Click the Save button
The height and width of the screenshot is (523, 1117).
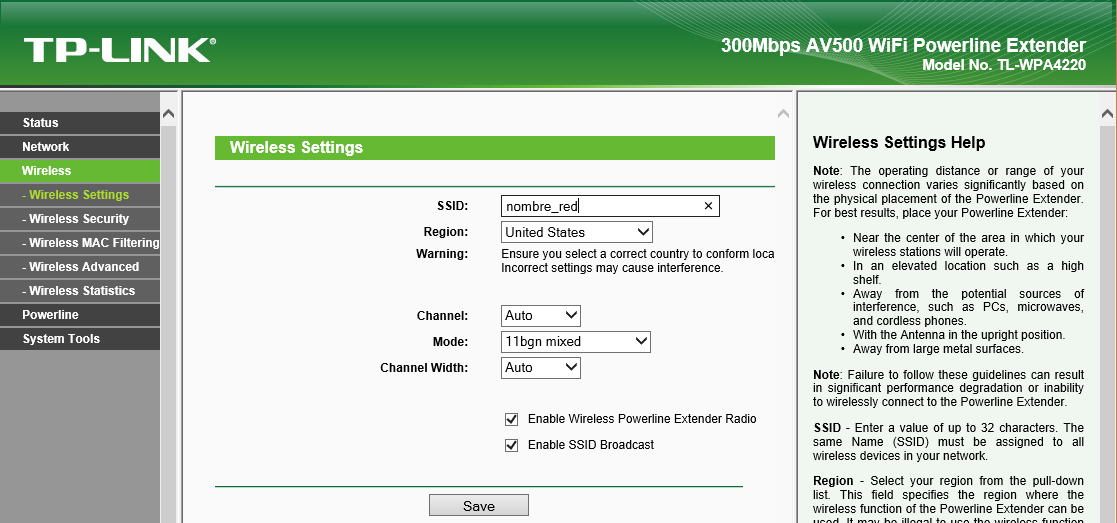point(479,506)
